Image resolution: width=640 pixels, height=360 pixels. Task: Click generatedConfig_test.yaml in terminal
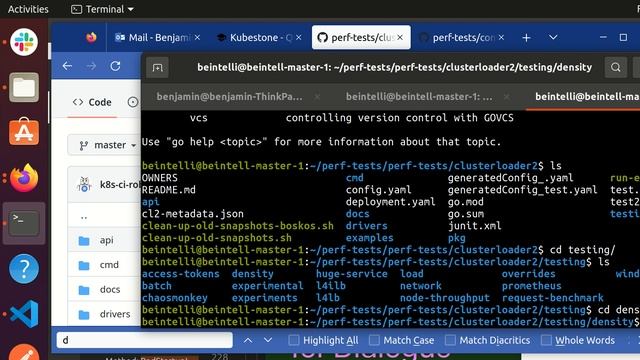click(x=522, y=190)
